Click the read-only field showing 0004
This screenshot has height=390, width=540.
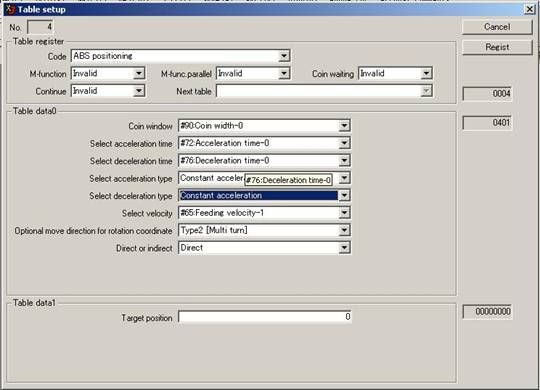[487, 94]
